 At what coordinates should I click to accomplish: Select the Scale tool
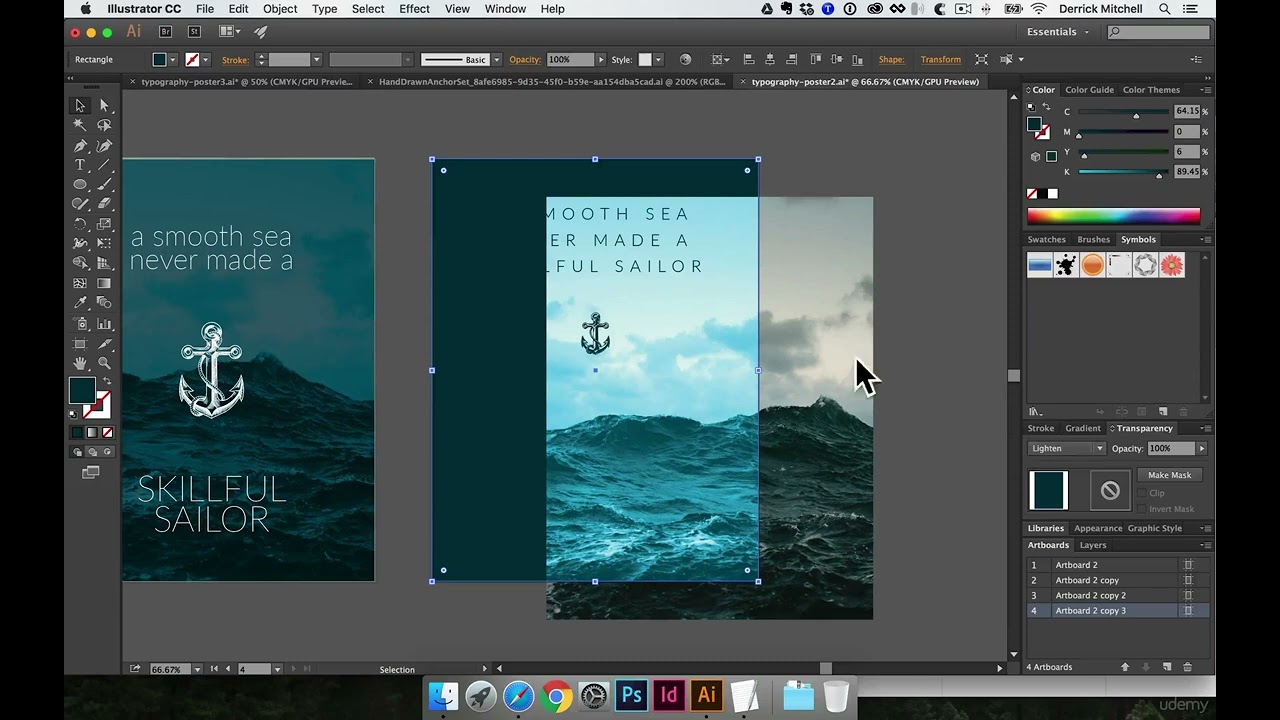(x=104, y=224)
